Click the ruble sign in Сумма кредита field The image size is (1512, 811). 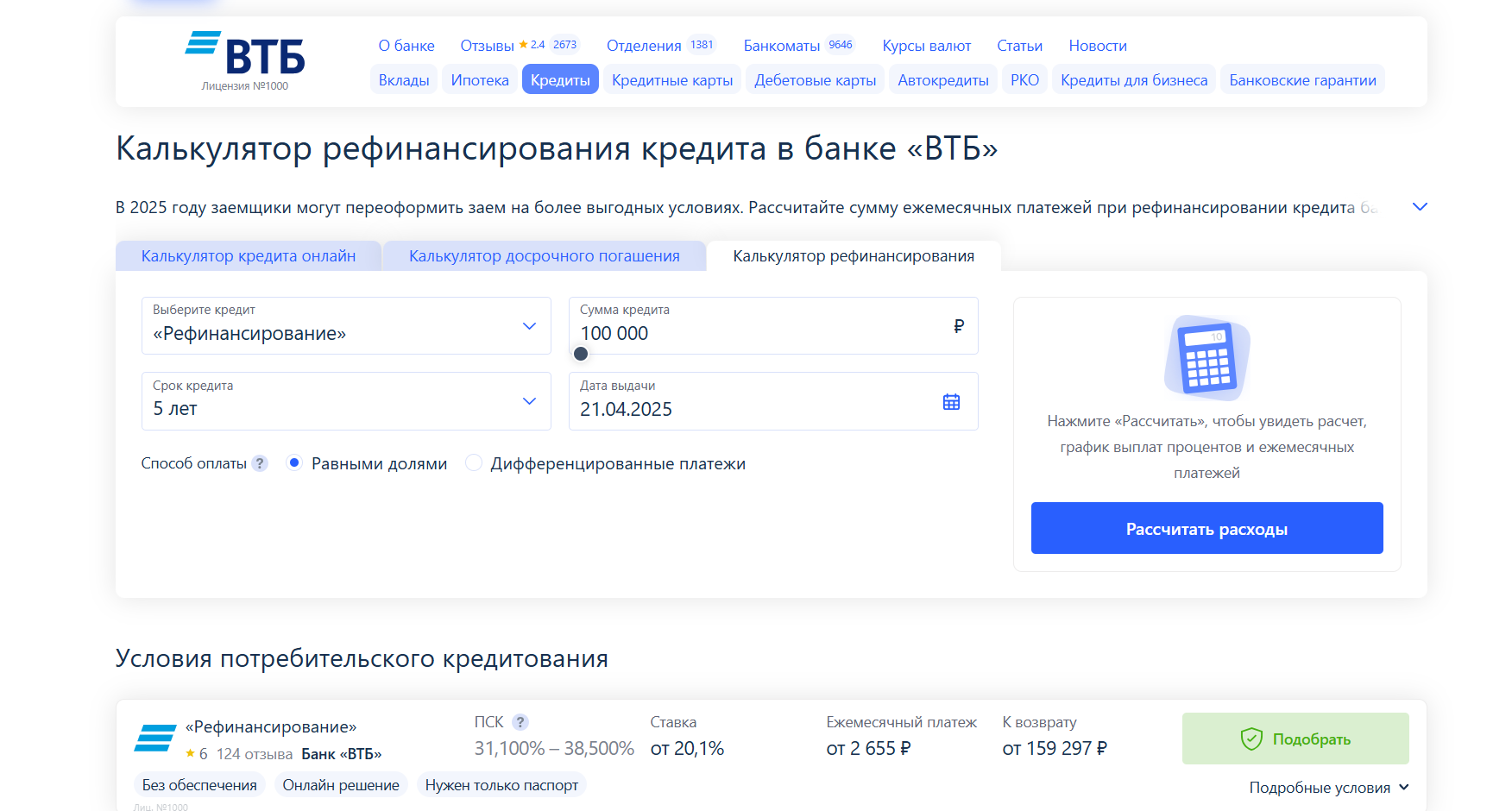point(958,326)
